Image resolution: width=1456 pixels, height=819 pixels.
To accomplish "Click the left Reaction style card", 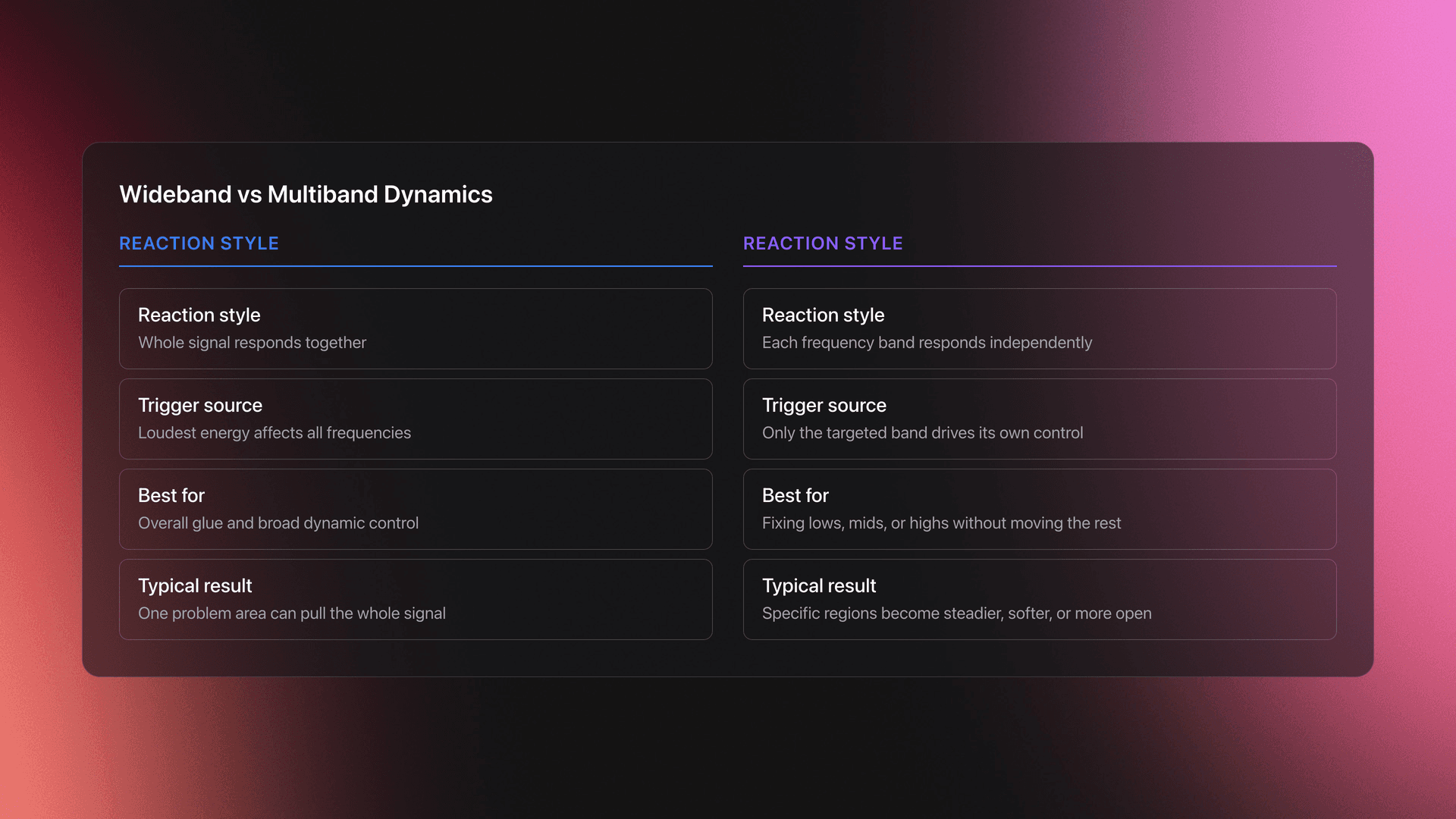I will tap(416, 328).
